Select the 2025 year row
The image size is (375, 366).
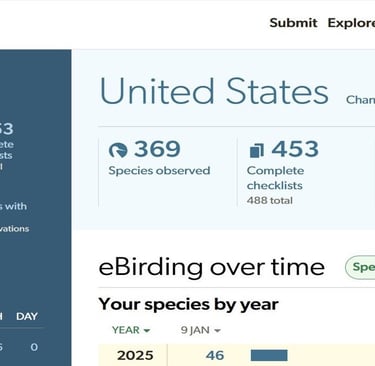pyautogui.click(x=237, y=355)
